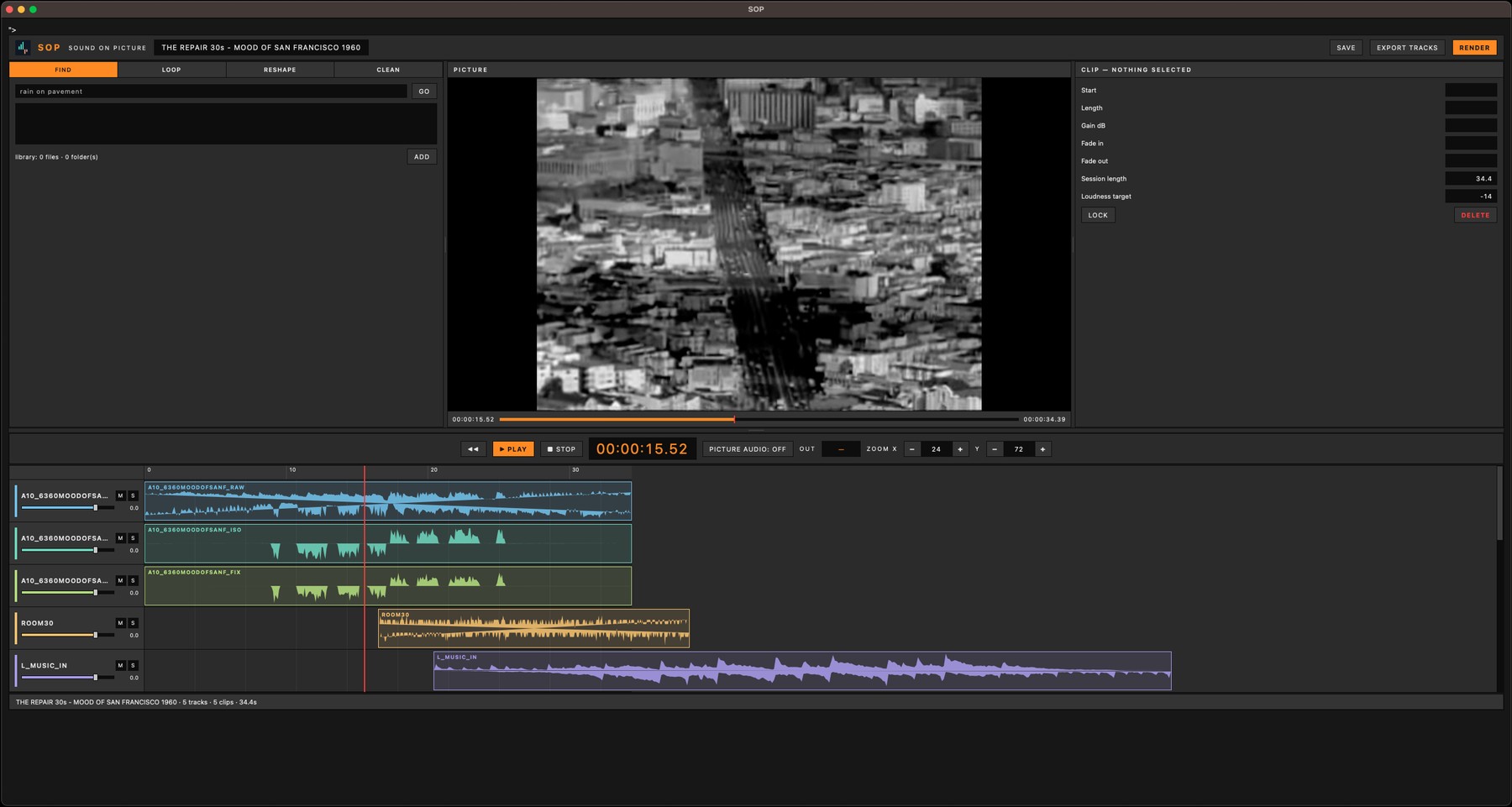Click the SAVE button
Image resolution: width=1512 pixels, height=807 pixels.
click(x=1346, y=48)
